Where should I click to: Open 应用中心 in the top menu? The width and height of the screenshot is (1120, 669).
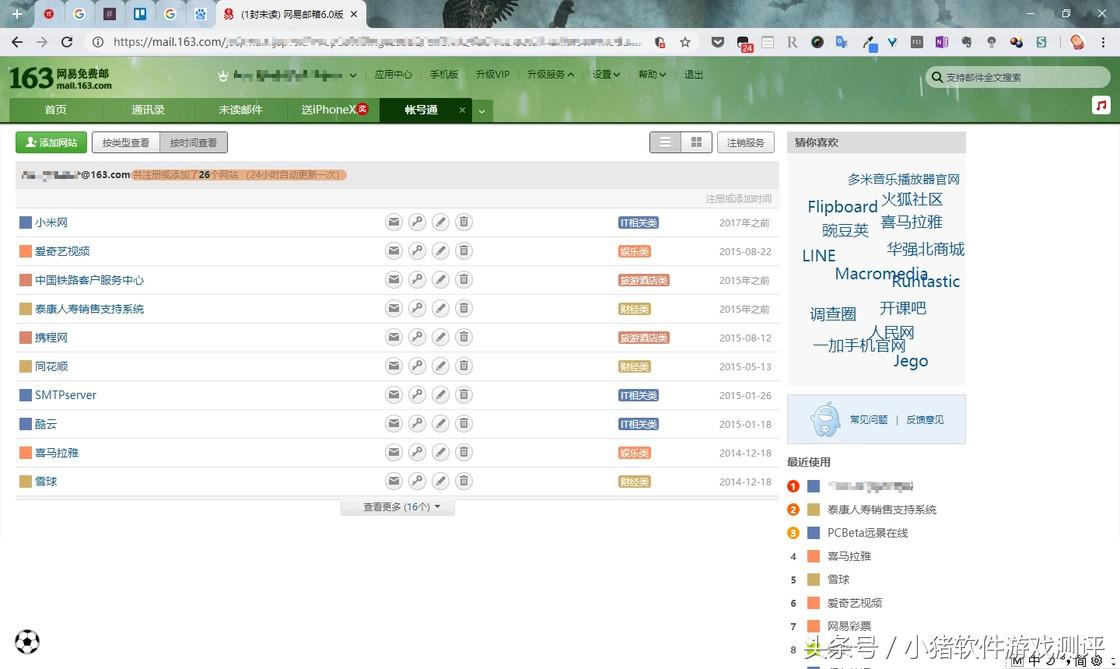coord(393,74)
